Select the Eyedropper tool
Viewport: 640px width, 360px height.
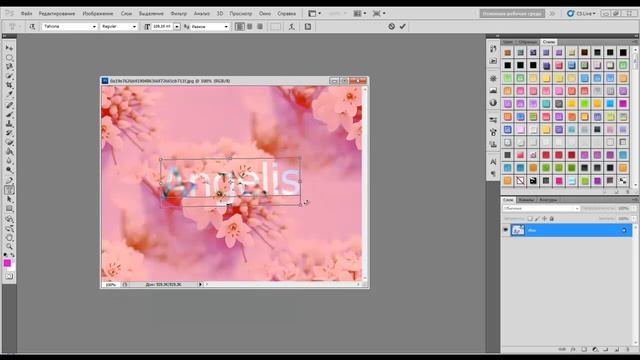click(x=9, y=95)
